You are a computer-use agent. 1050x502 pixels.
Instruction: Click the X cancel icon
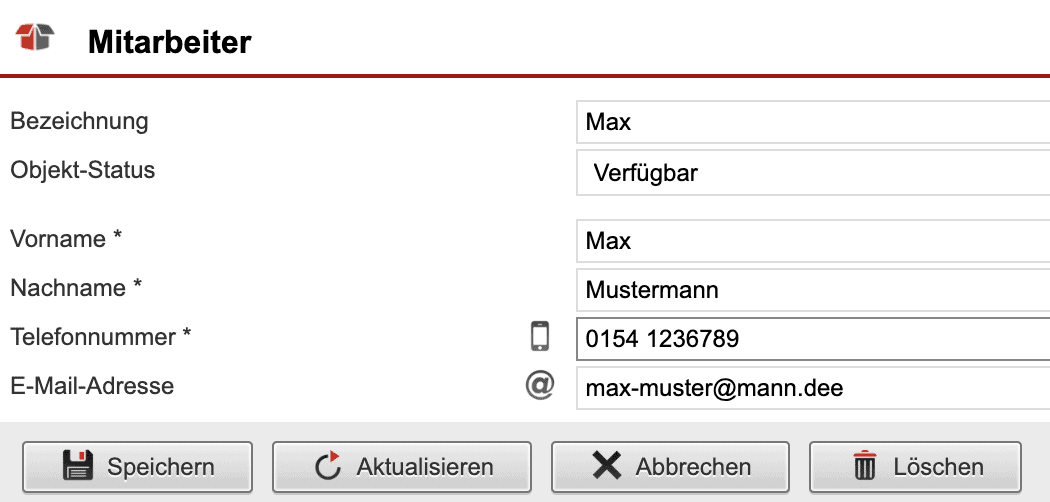coord(606,466)
